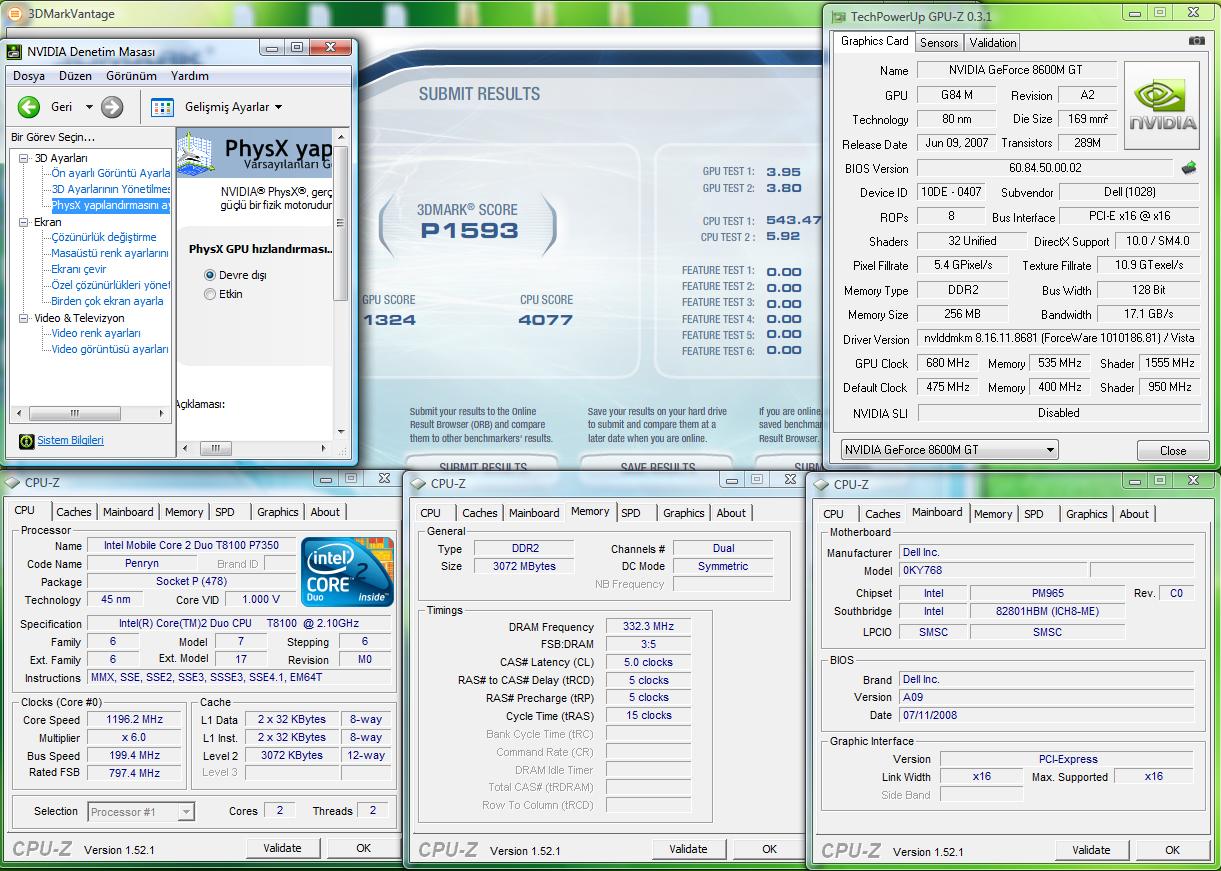Click the title icon of CPU-Z Mainboard window
The height and width of the screenshot is (871, 1221).
822,485
